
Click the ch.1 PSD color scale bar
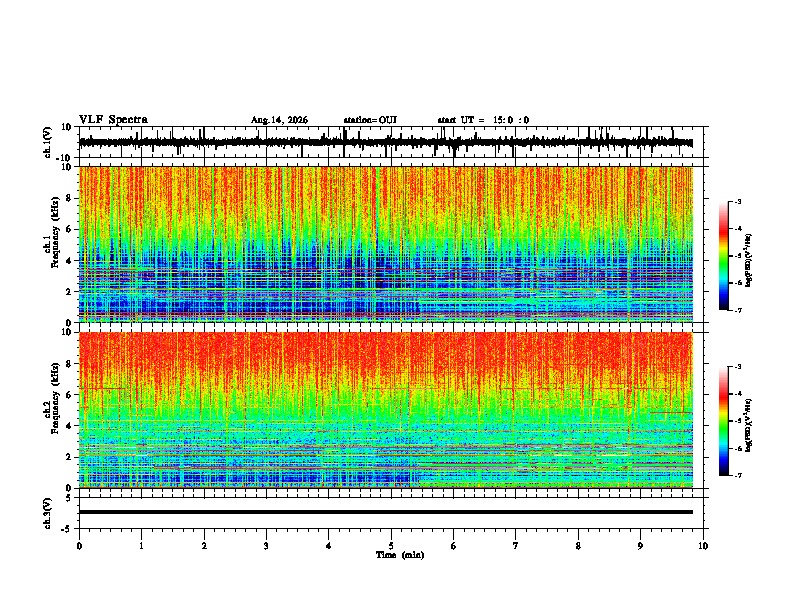pyautogui.click(x=724, y=256)
